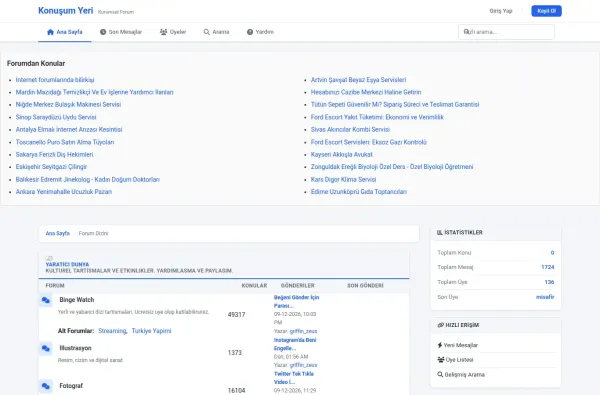Focus the quick search input field

coord(506,32)
